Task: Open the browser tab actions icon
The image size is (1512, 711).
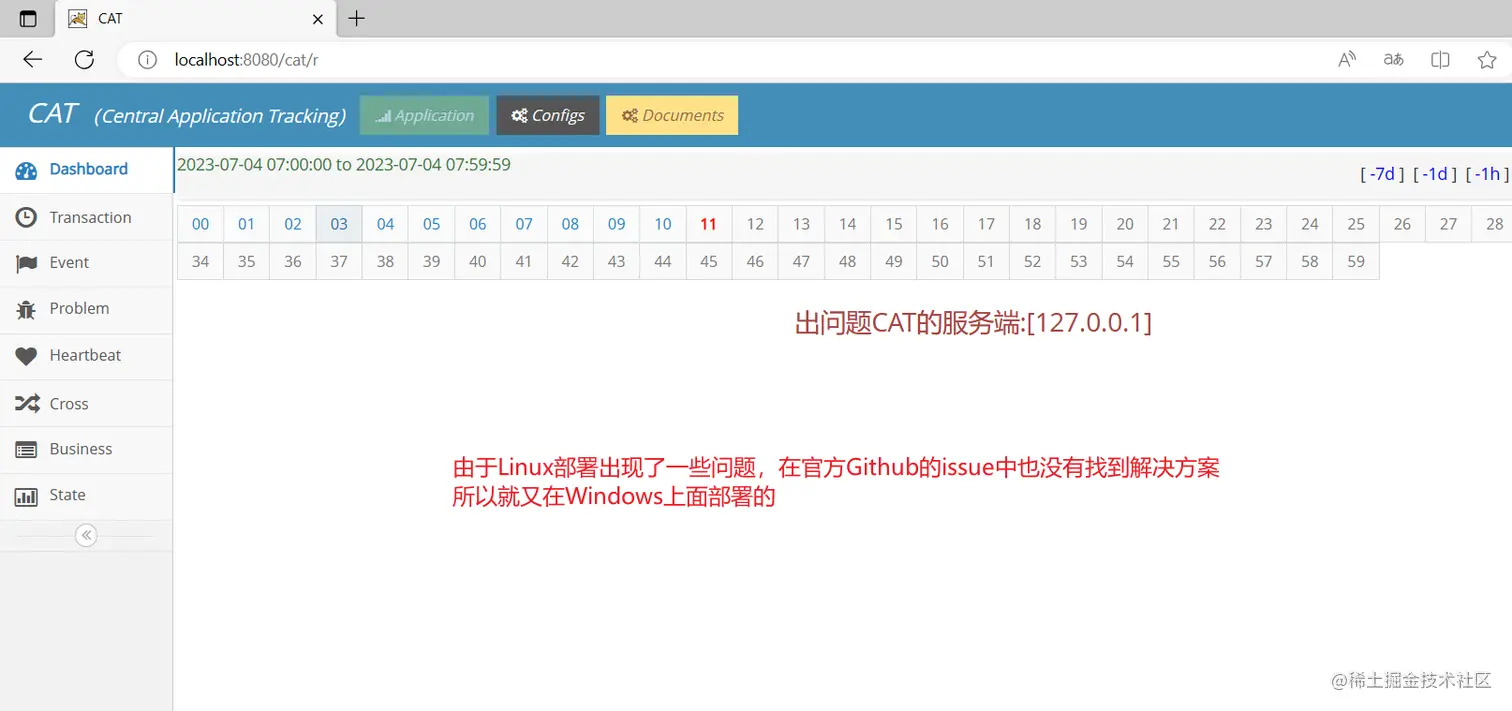Action: click(x=28, y=18)
